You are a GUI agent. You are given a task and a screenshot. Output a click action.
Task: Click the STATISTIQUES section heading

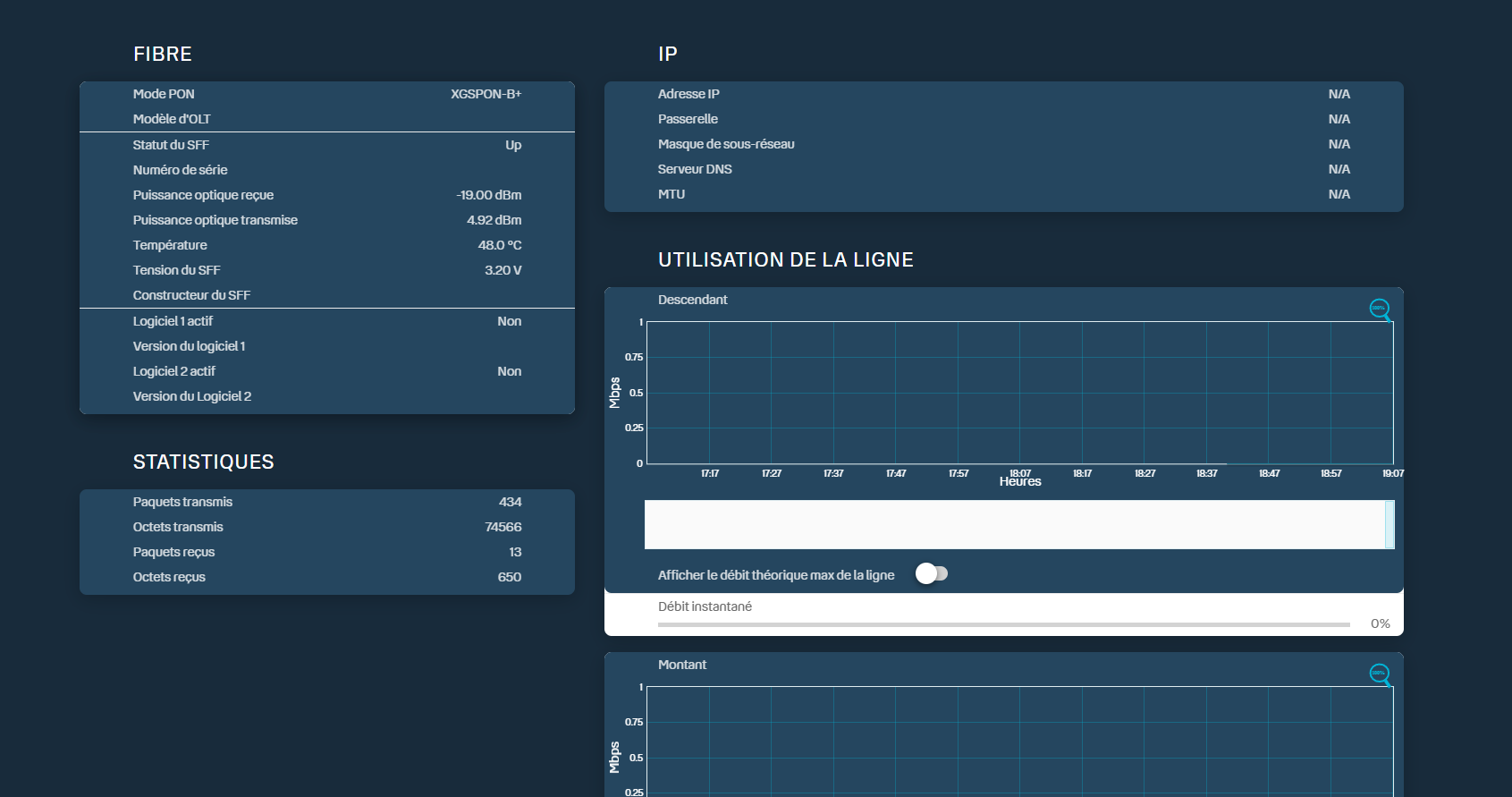[x=203, y=462]
